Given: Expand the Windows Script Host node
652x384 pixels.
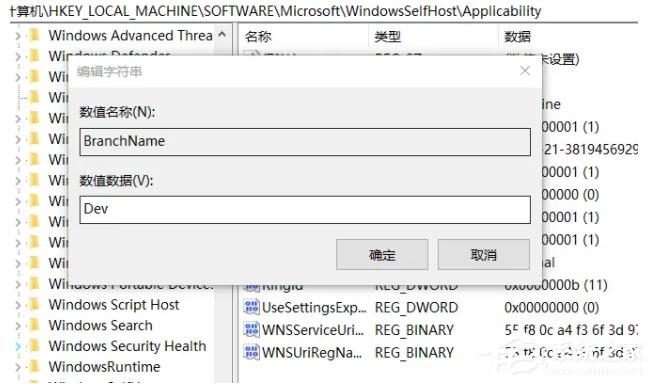Looking at the screenshot, I should pyautogui.click(x=18, y=305).
